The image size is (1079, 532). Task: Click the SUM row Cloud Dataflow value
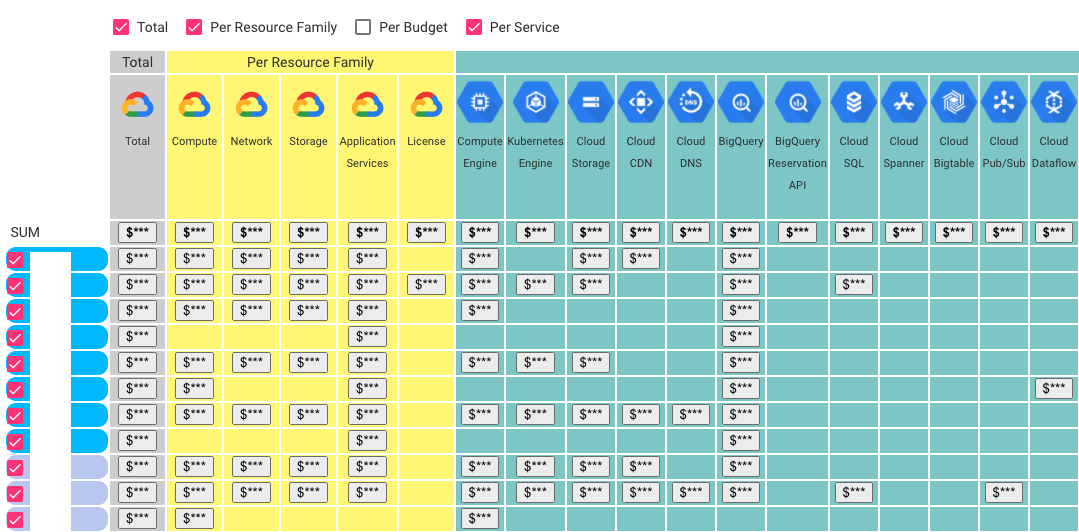tap(1054, 233)
